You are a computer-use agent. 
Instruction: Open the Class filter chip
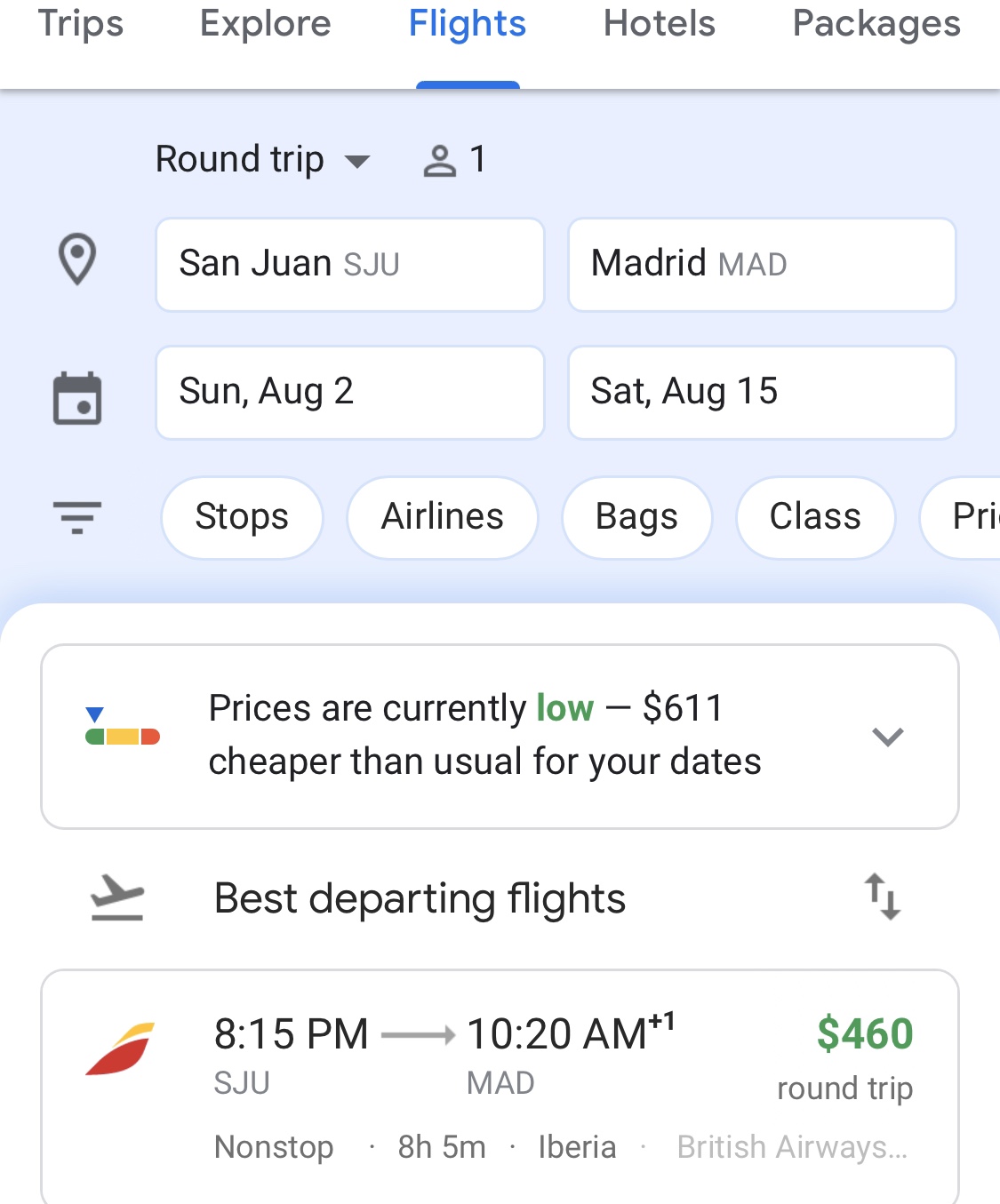(815, 517)
